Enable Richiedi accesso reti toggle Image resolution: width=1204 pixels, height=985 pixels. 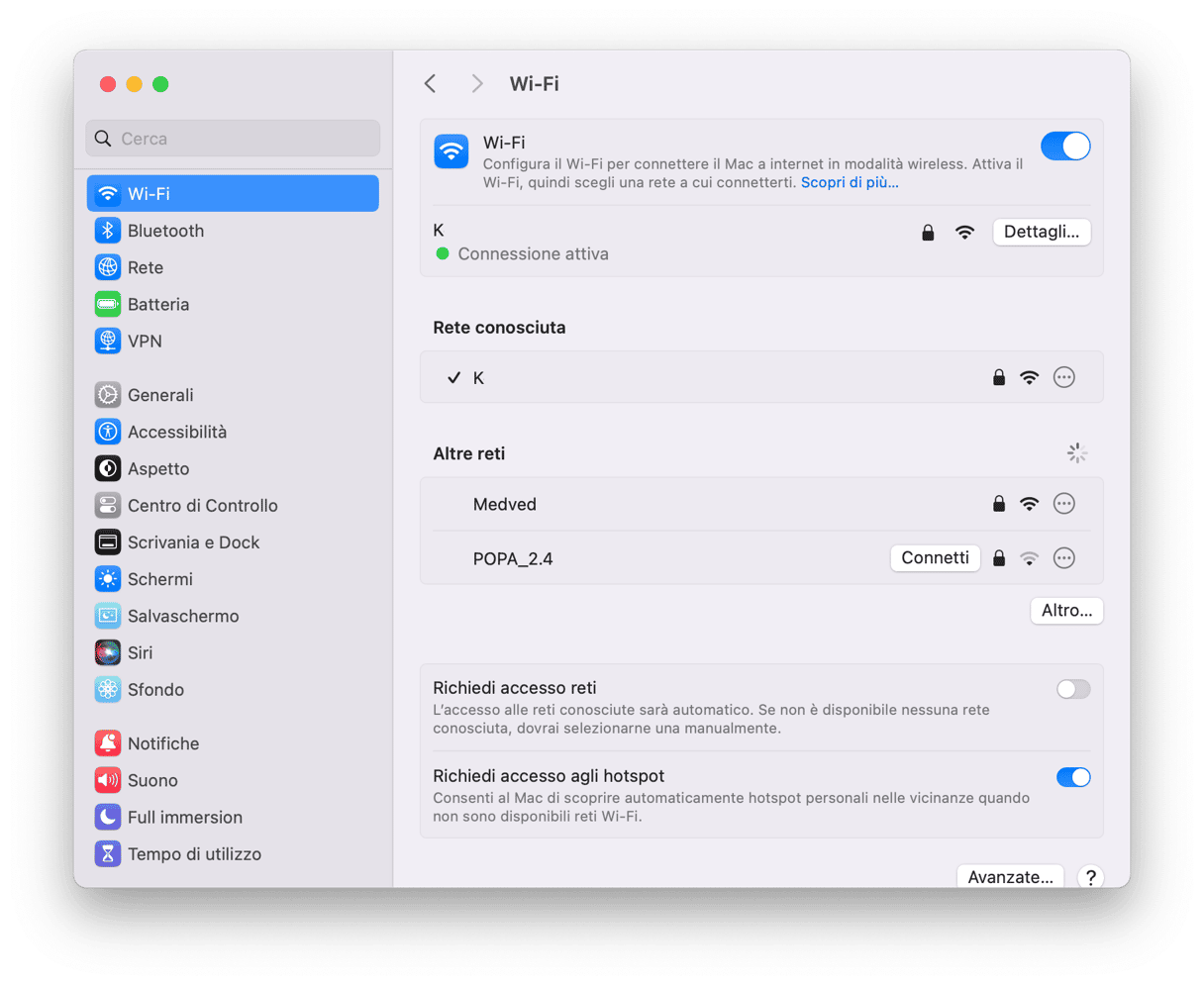coord(1073,689)
